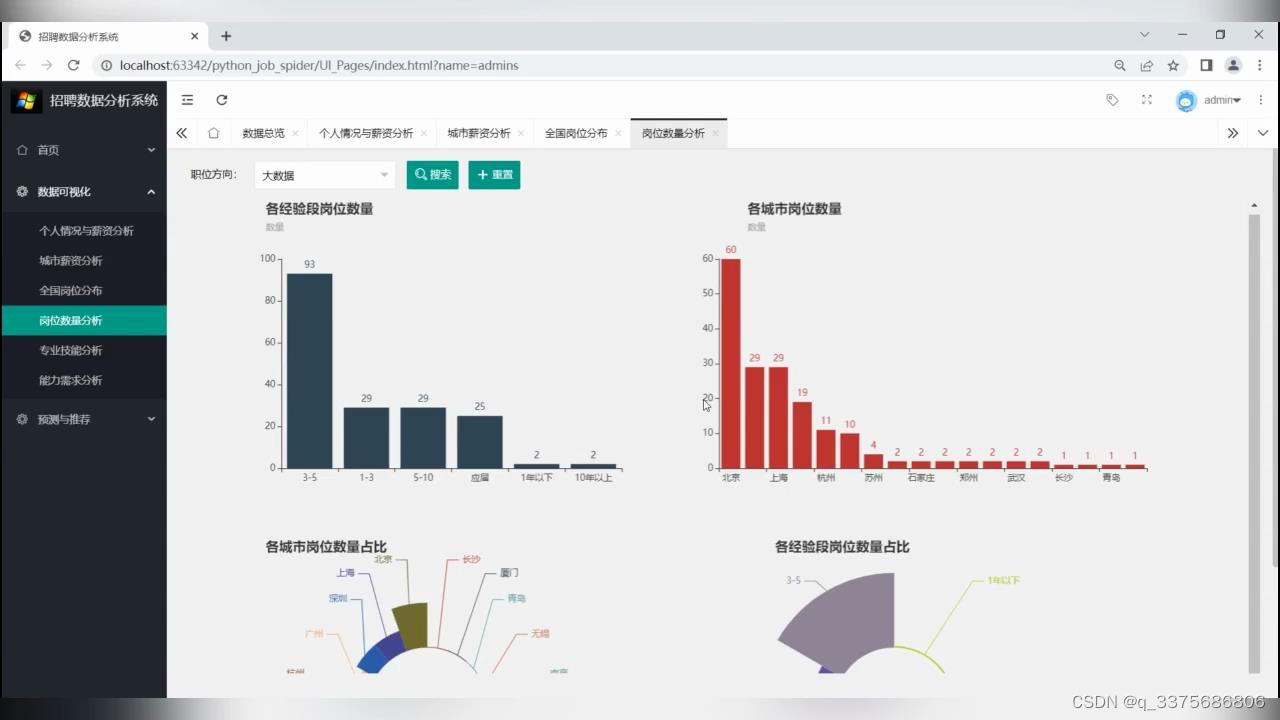Click the 重置 reset button
The image size is (1280, 720).
click(x=494, y=174)
